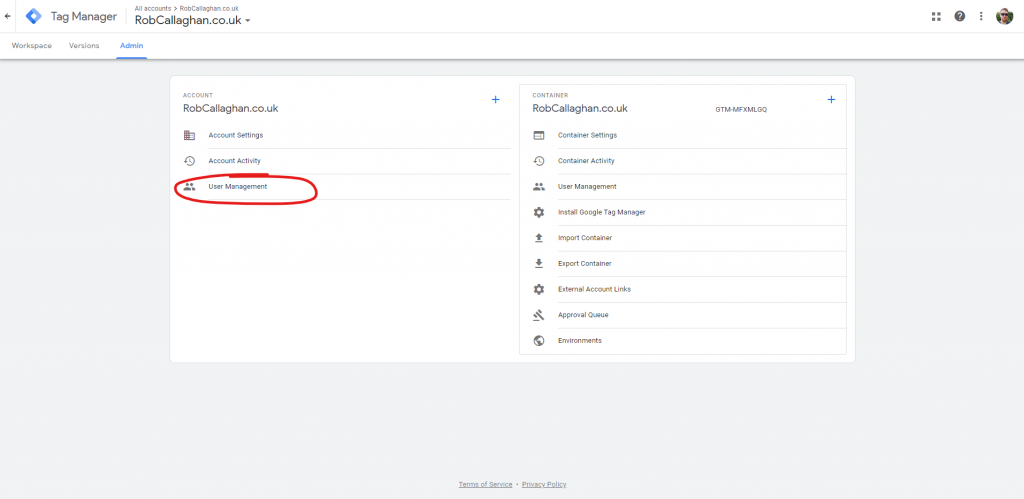1024x499 pixels.
Task: Switch to the Versions tab
Action: pos(84,46)
